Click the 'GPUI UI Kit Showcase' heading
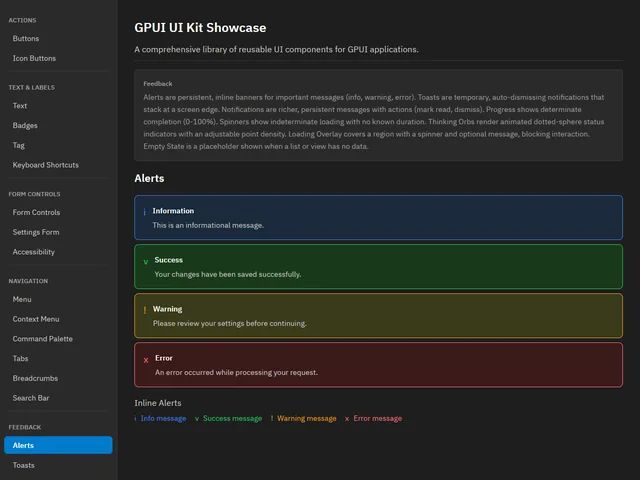Image resolution: width=640 pixels, height=480 pixels. [200, 28]
